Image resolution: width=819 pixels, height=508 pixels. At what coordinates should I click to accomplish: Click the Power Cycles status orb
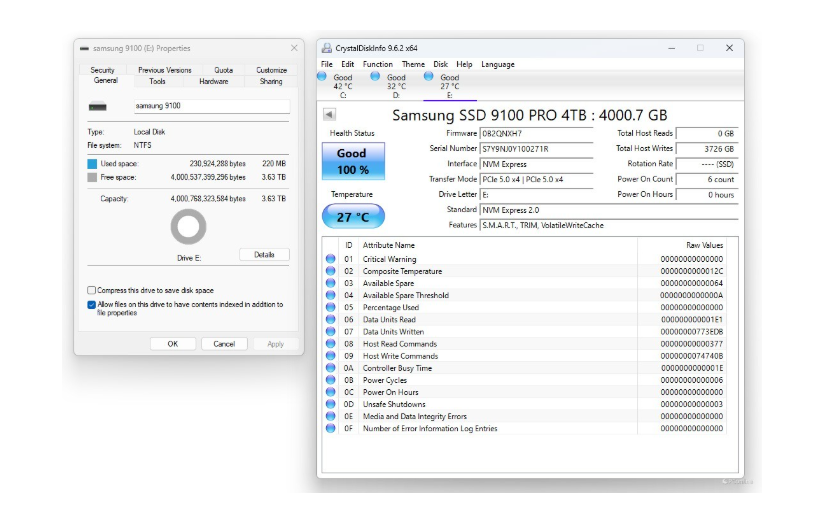click(x=330, y=380)
